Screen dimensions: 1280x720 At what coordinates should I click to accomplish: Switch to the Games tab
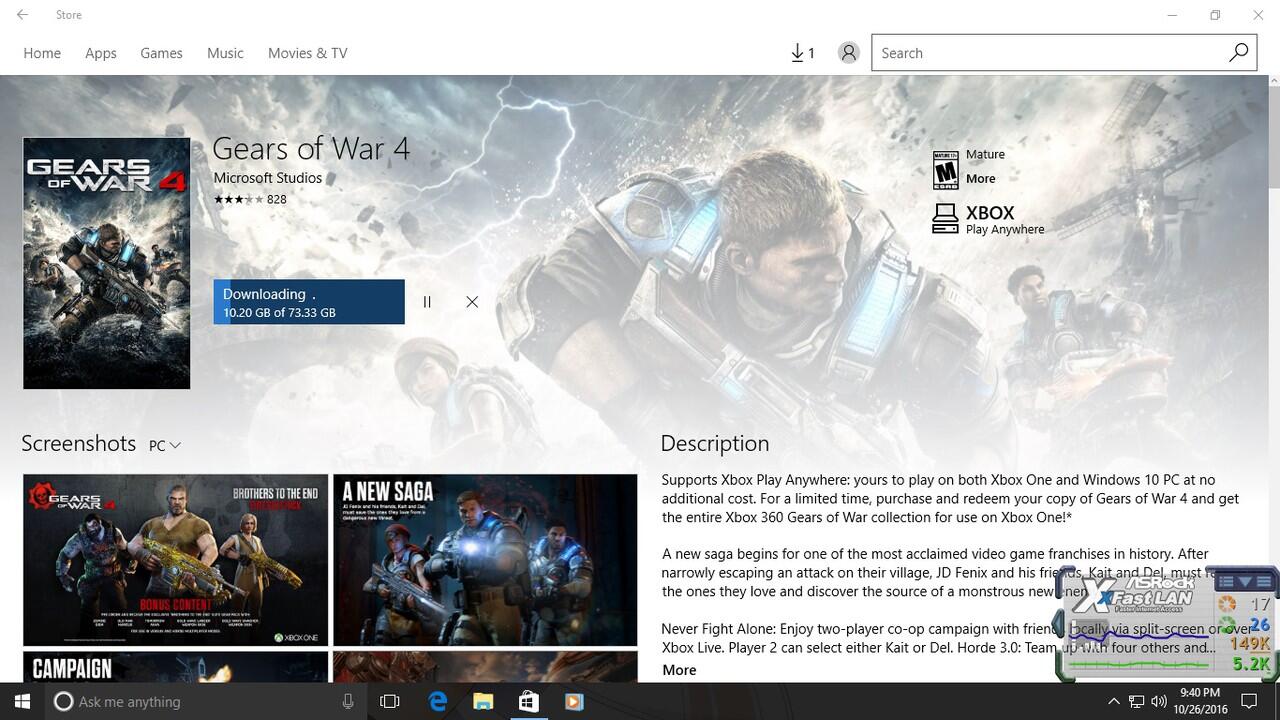(161, 53)
